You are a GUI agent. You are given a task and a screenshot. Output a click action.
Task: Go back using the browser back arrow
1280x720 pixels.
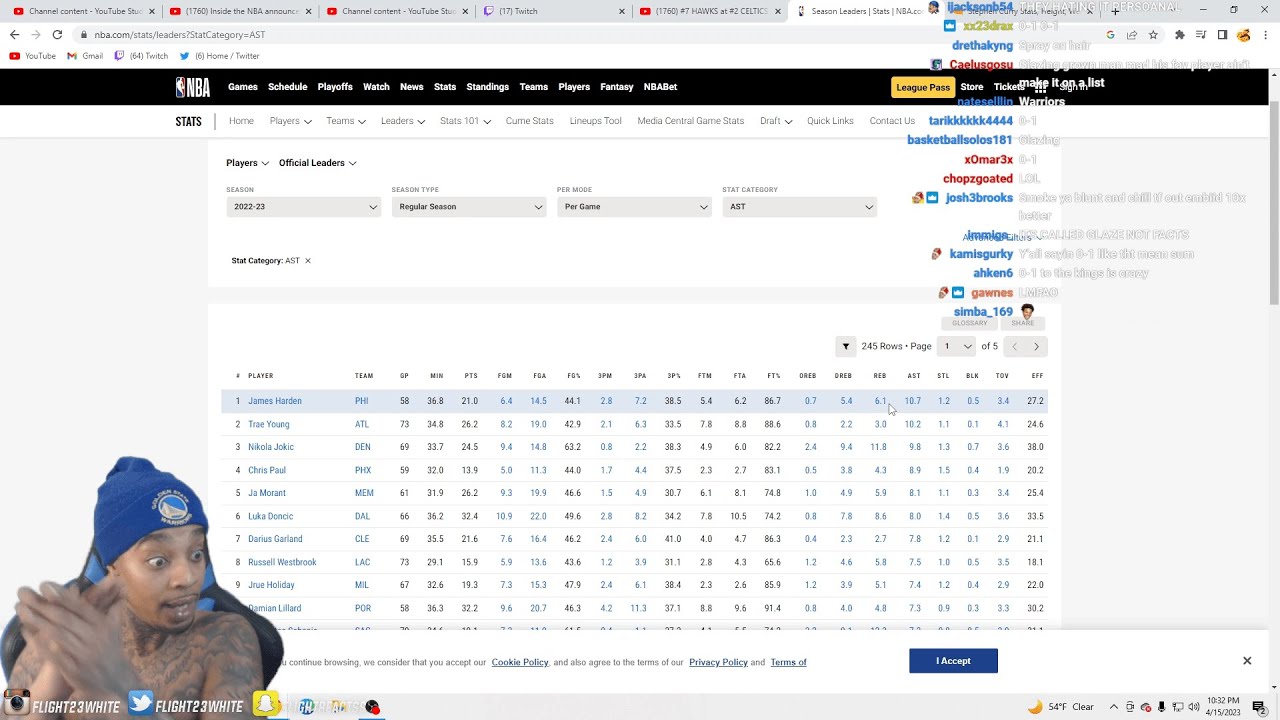point(14,34)
